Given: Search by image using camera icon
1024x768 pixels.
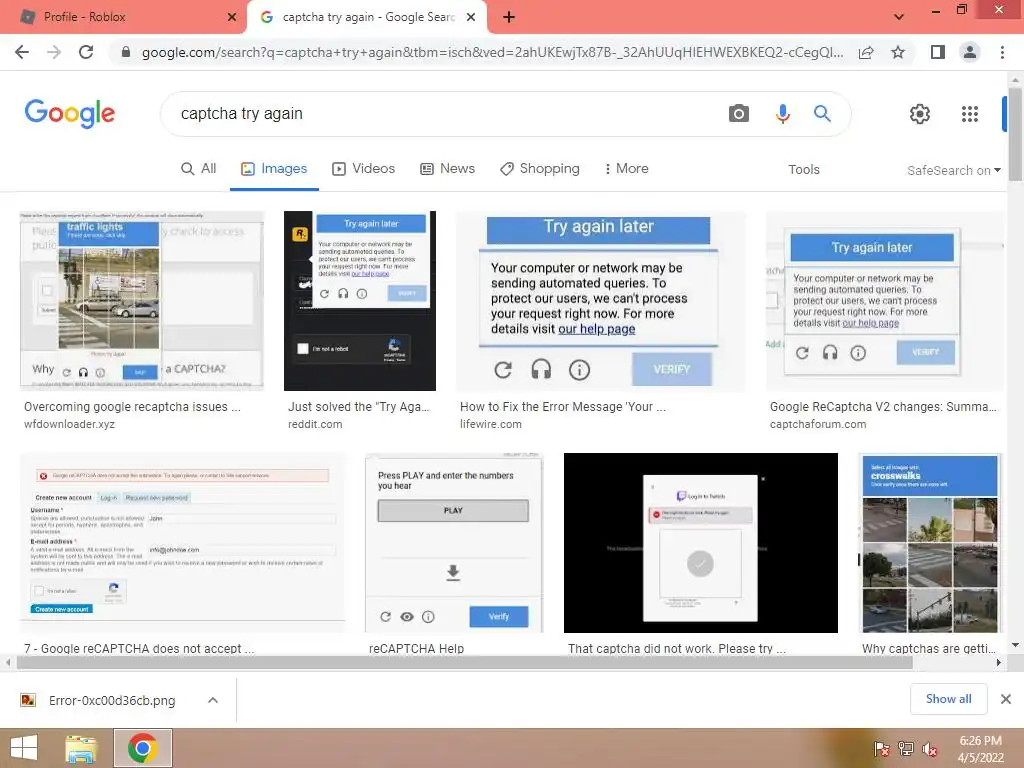Looking at the screenshot, I should tap(739, 114).
